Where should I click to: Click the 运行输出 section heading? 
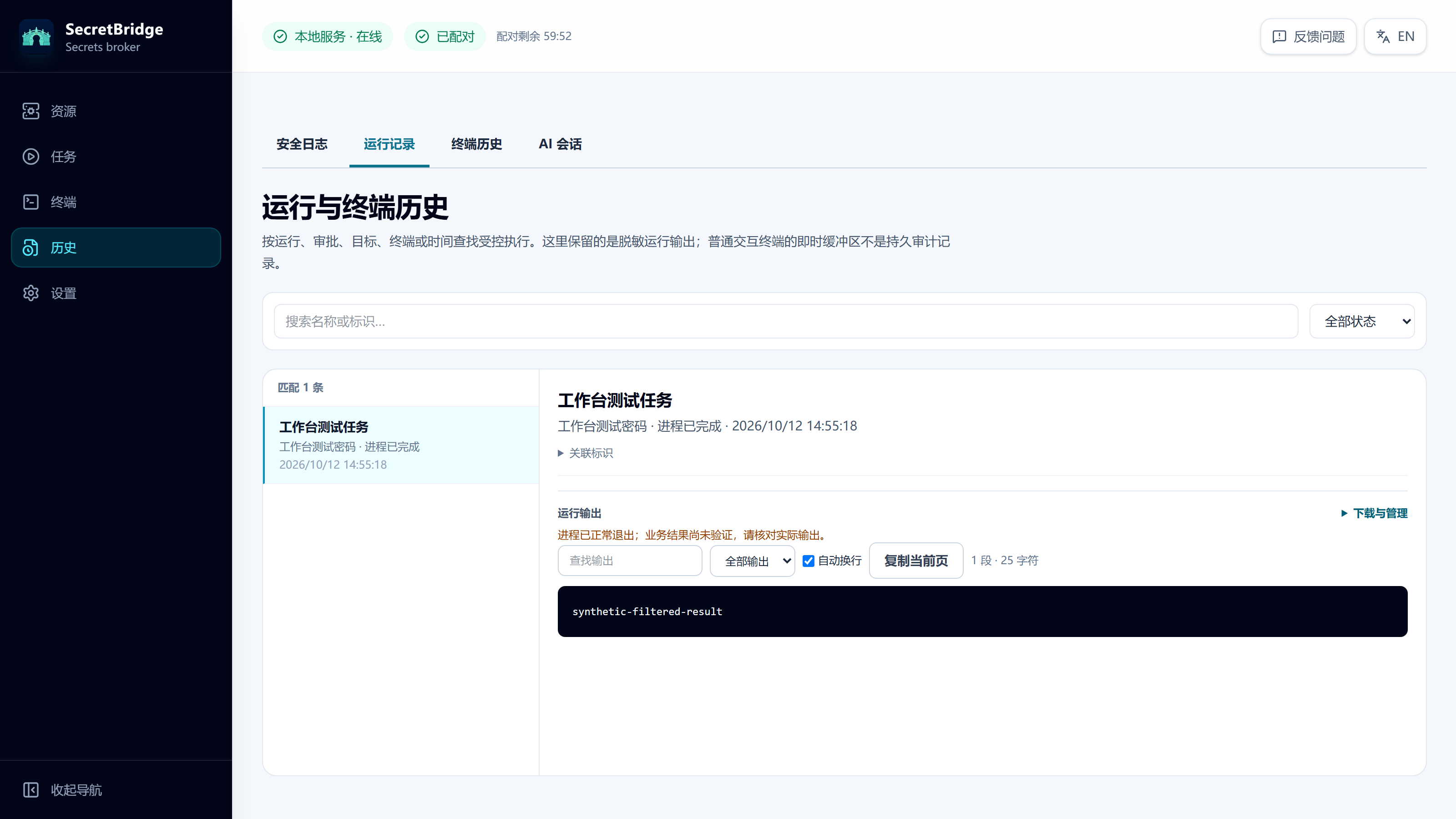pyautogui.click(x=579, y=513)
